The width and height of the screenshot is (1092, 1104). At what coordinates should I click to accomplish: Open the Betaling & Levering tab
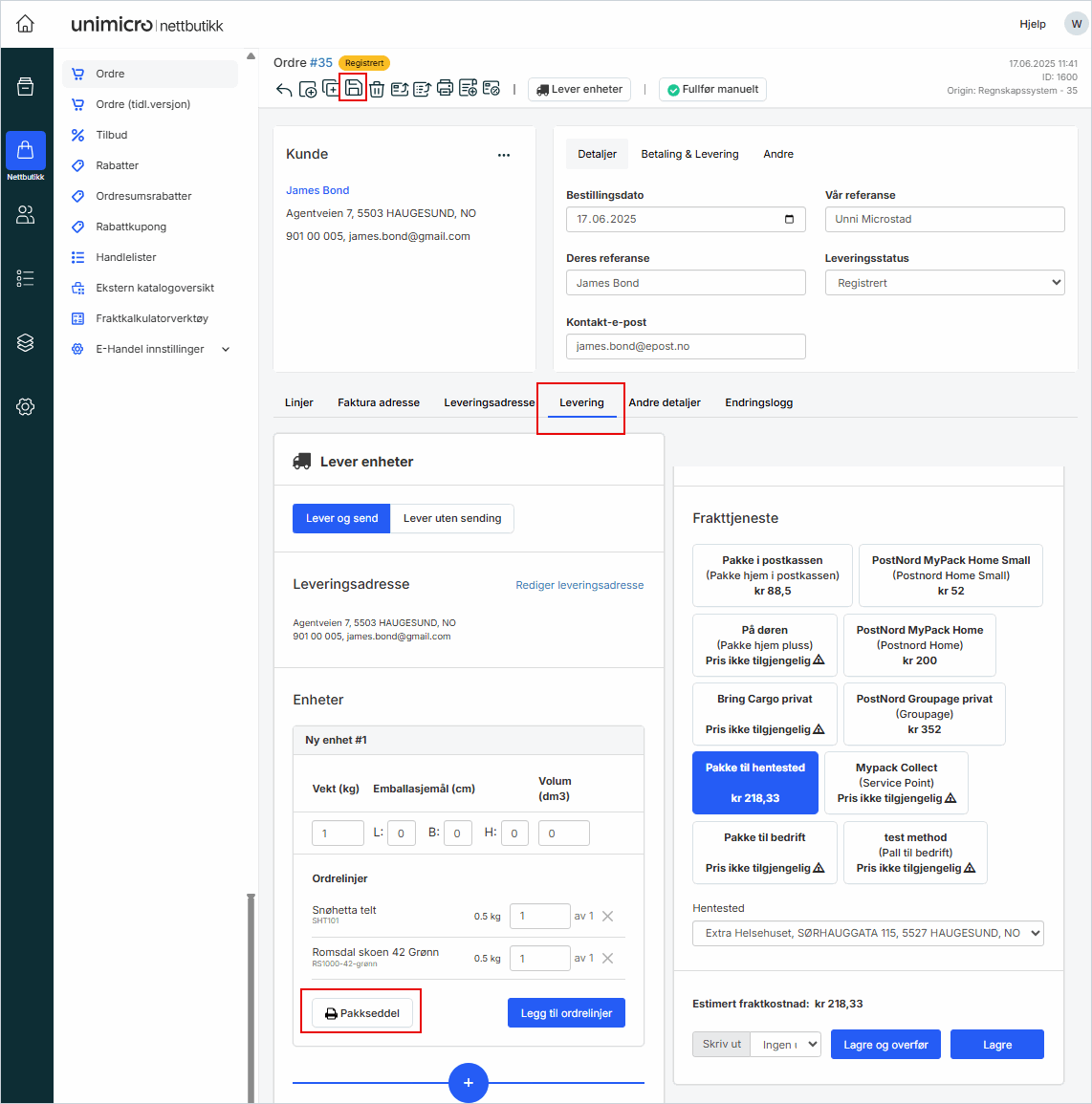tap(689, 154)
